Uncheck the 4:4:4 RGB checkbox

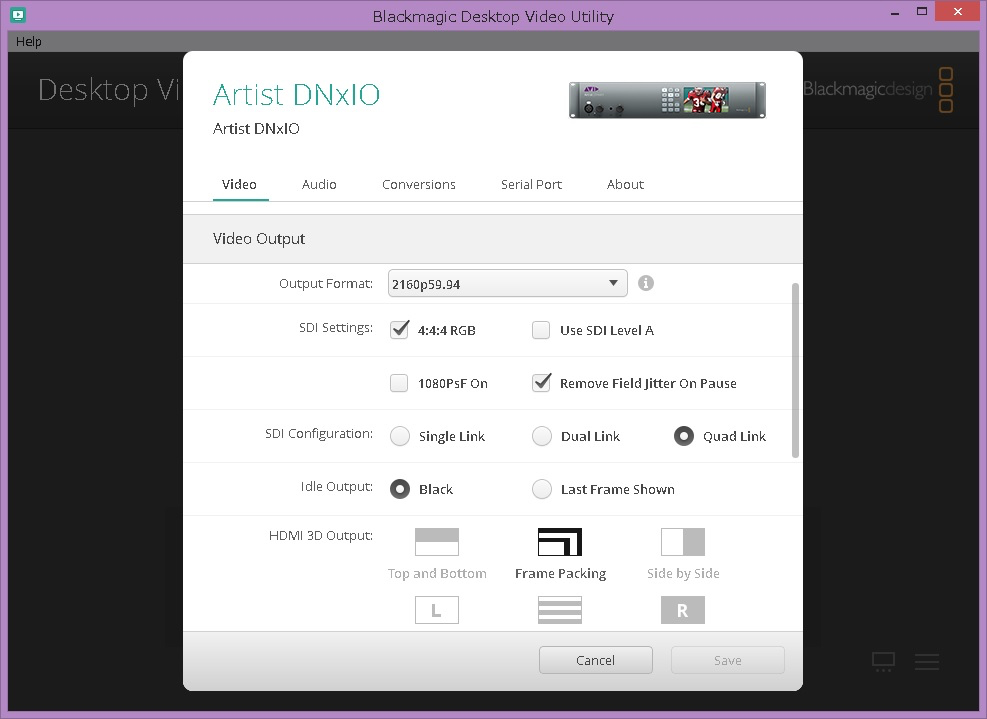[400, 330]
